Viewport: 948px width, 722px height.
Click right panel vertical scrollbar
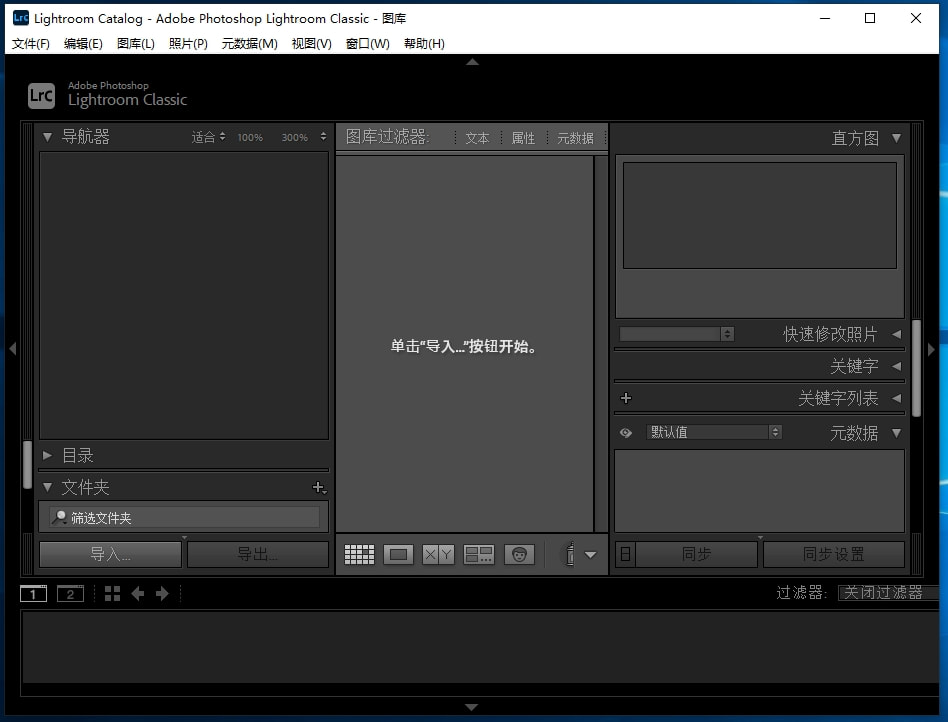(917, 368)
